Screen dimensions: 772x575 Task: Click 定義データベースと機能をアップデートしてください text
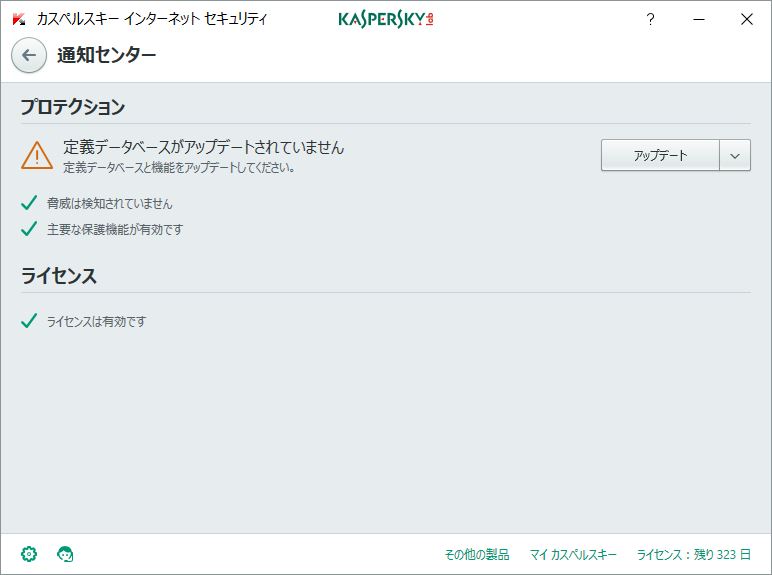[179, 167]
